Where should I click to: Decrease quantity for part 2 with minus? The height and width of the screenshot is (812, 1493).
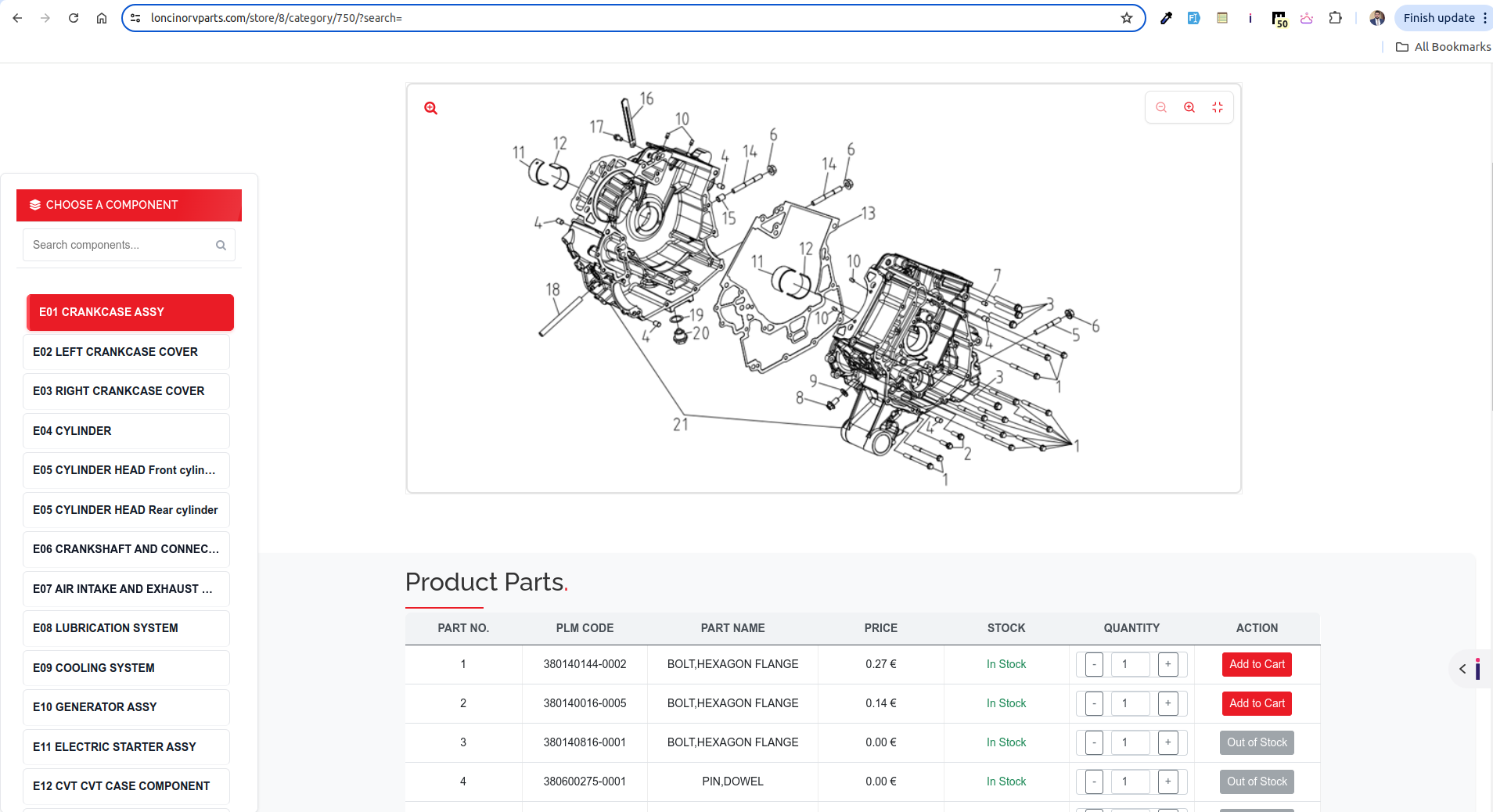(x=1094, y=703)
